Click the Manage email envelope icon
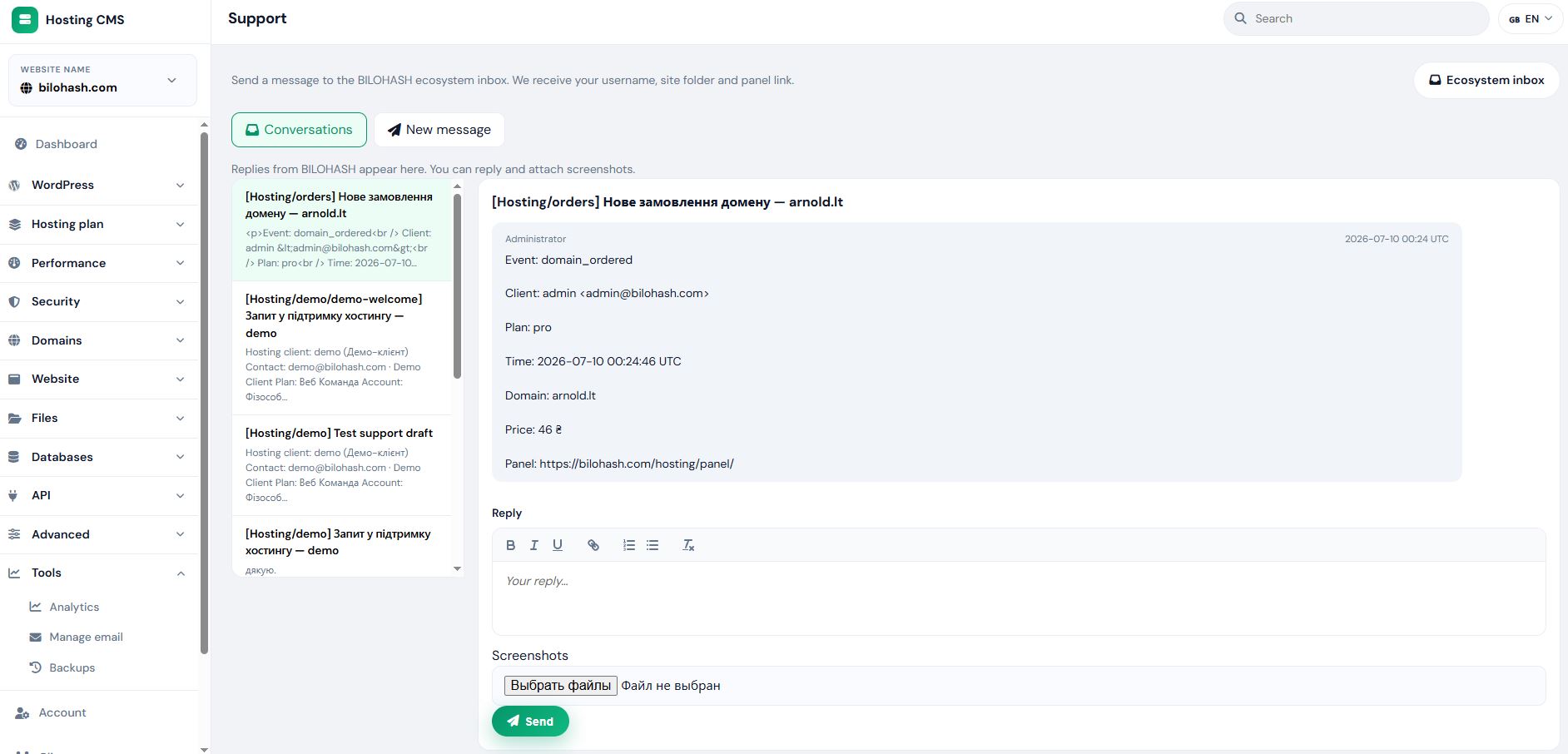Screen dimensions: 1568x754 pos(35,637)
